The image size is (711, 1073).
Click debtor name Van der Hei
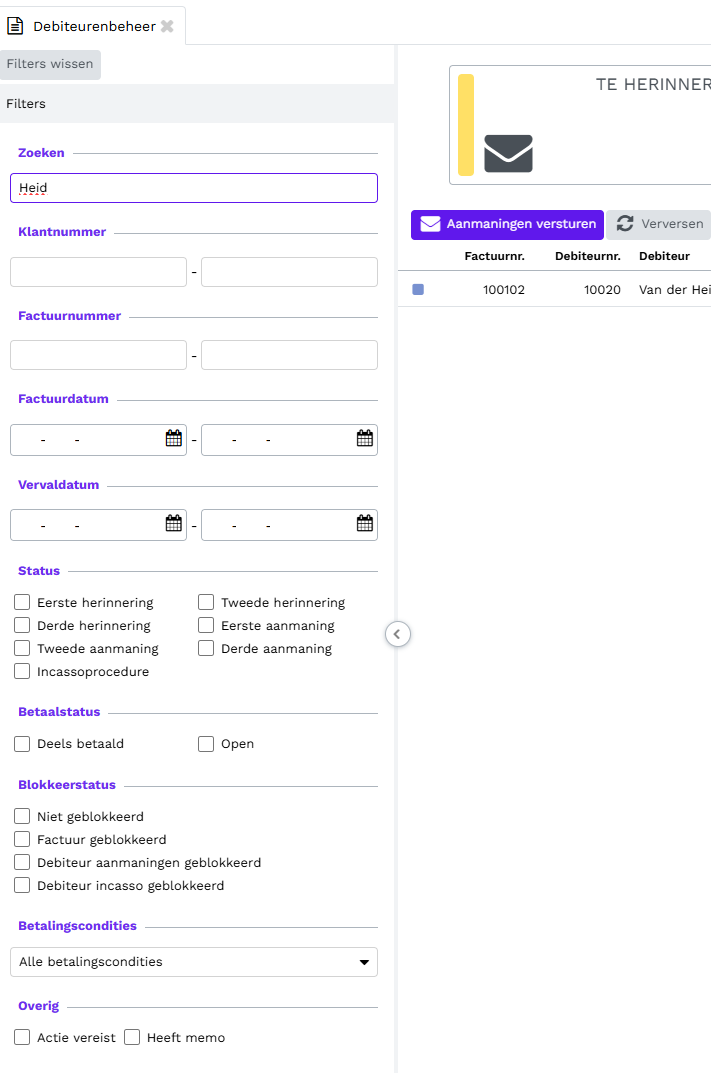[x=675, y=289]
